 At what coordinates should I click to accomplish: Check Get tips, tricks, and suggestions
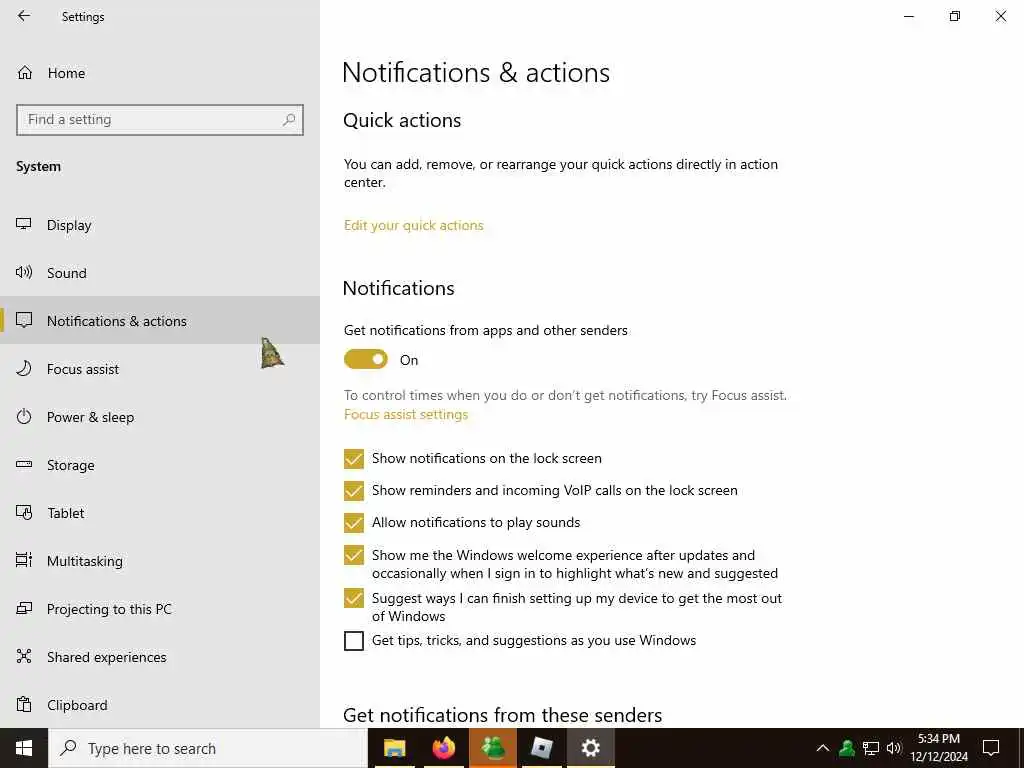[x=353, y=641]
